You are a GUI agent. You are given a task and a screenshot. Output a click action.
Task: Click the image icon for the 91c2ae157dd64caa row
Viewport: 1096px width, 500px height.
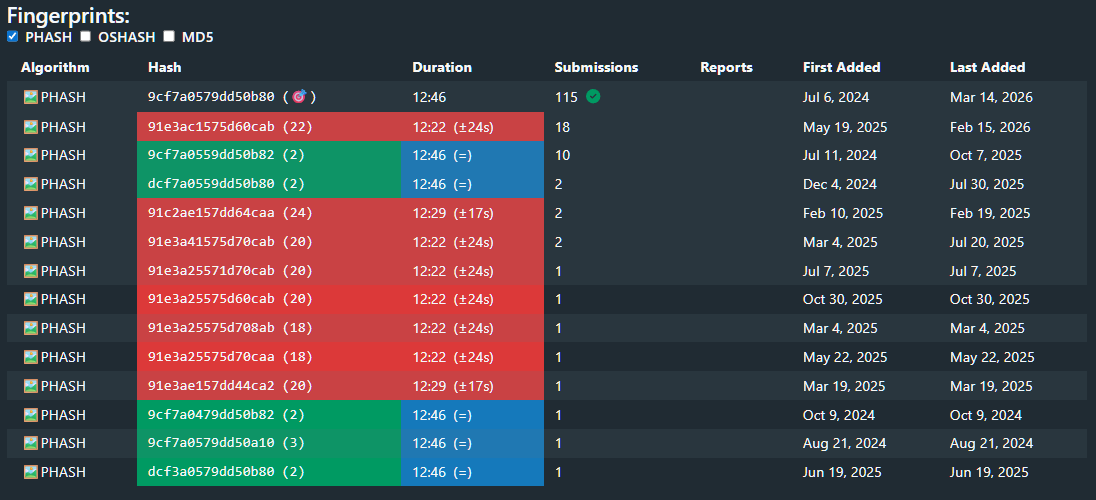point(30,213)
